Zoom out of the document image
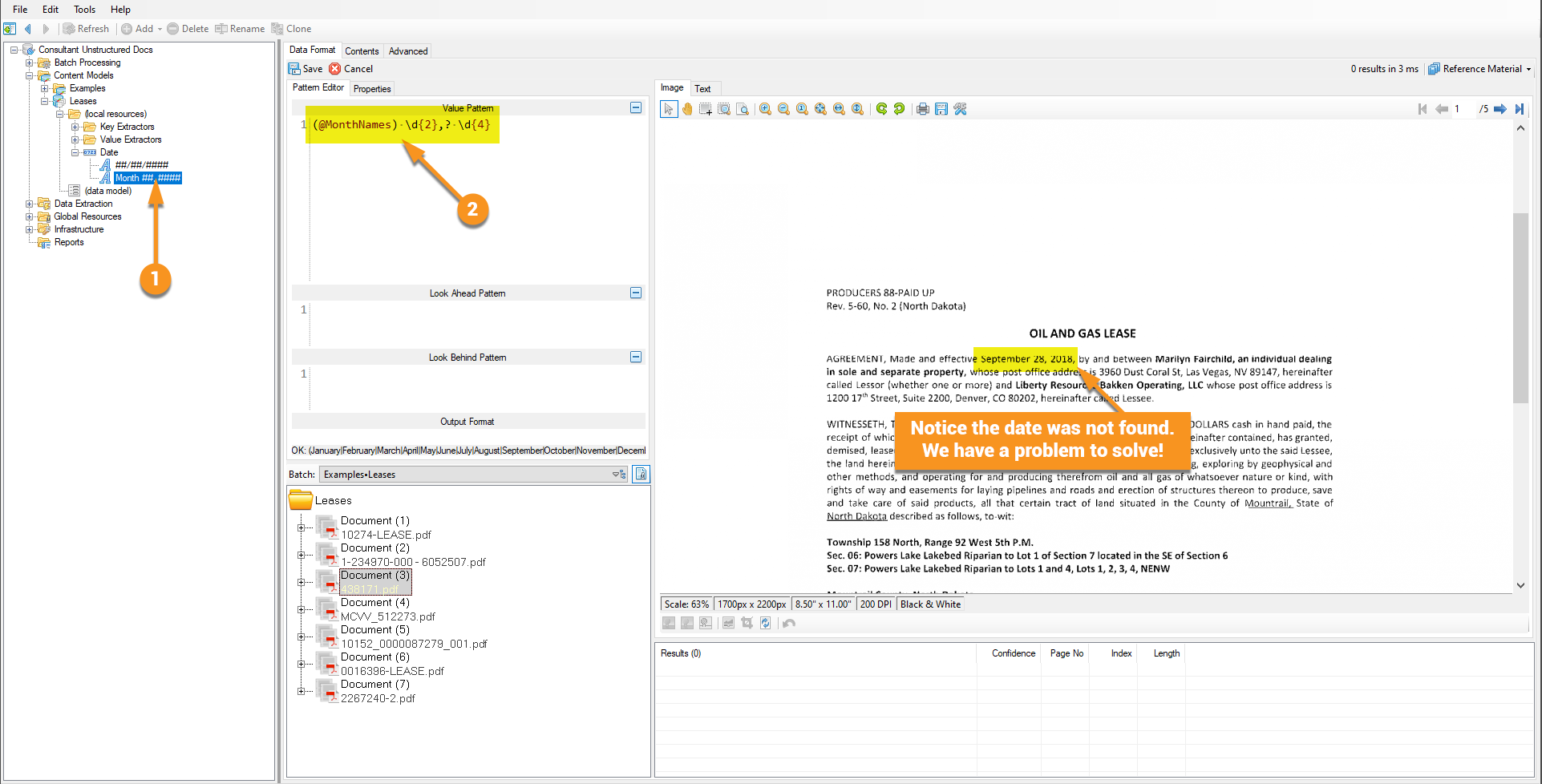Viewport: 1542px width, 784px height. pos(784,109)
